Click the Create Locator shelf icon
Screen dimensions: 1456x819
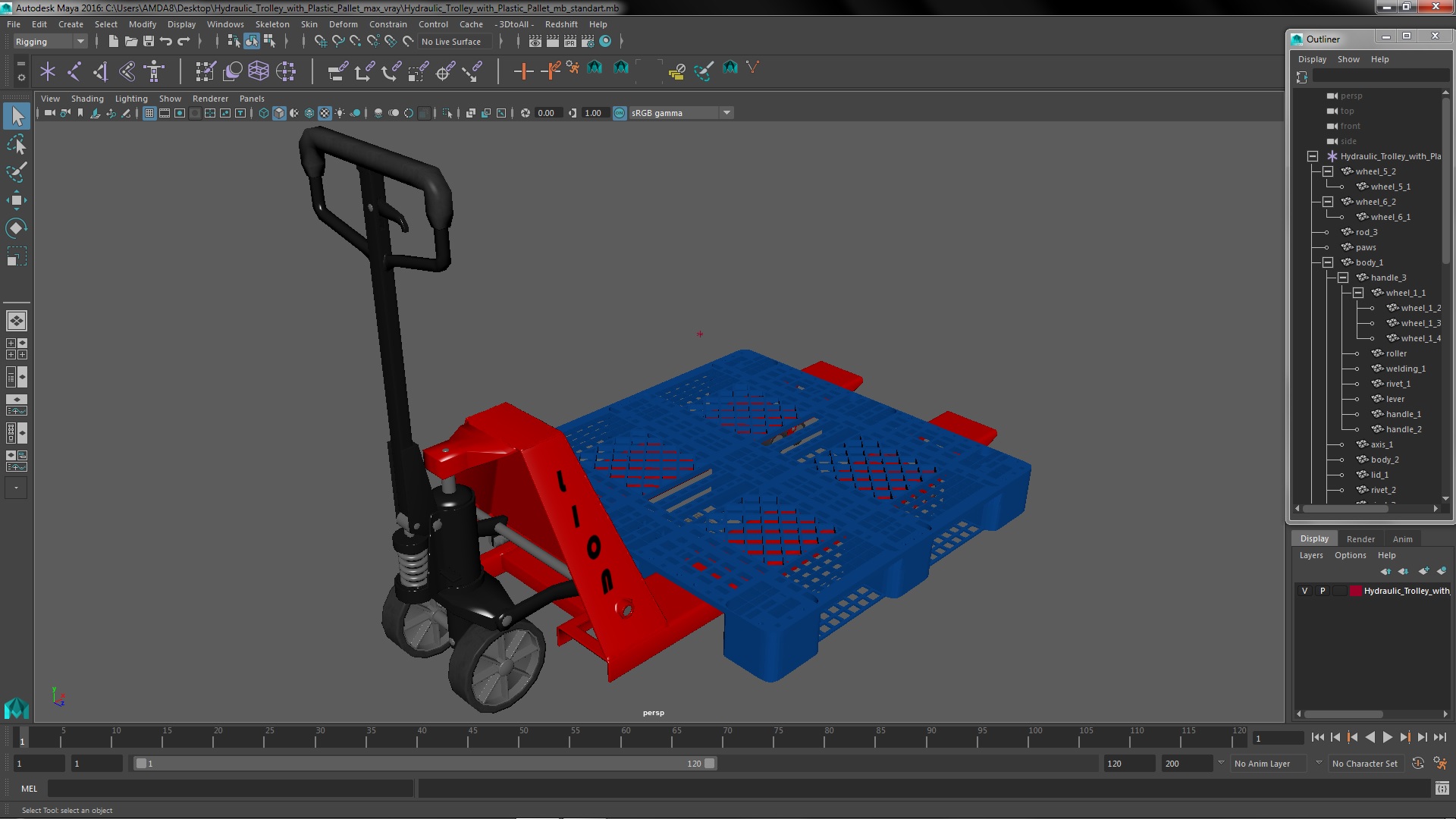[x=48, y=71]
